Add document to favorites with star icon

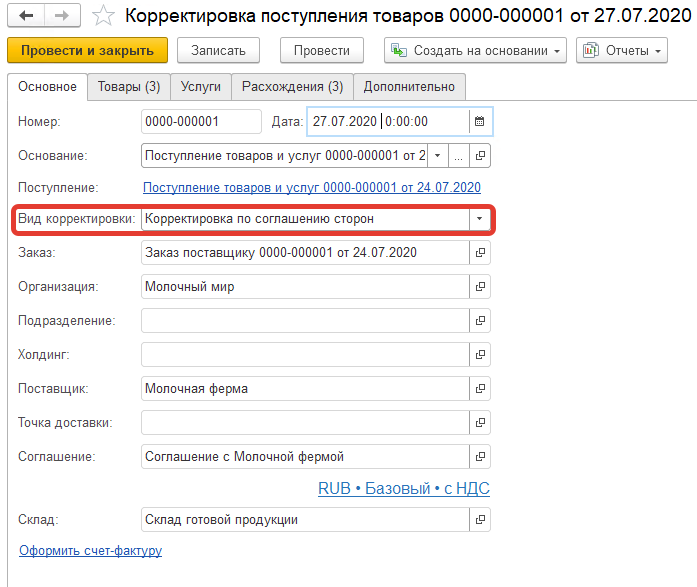102,16
